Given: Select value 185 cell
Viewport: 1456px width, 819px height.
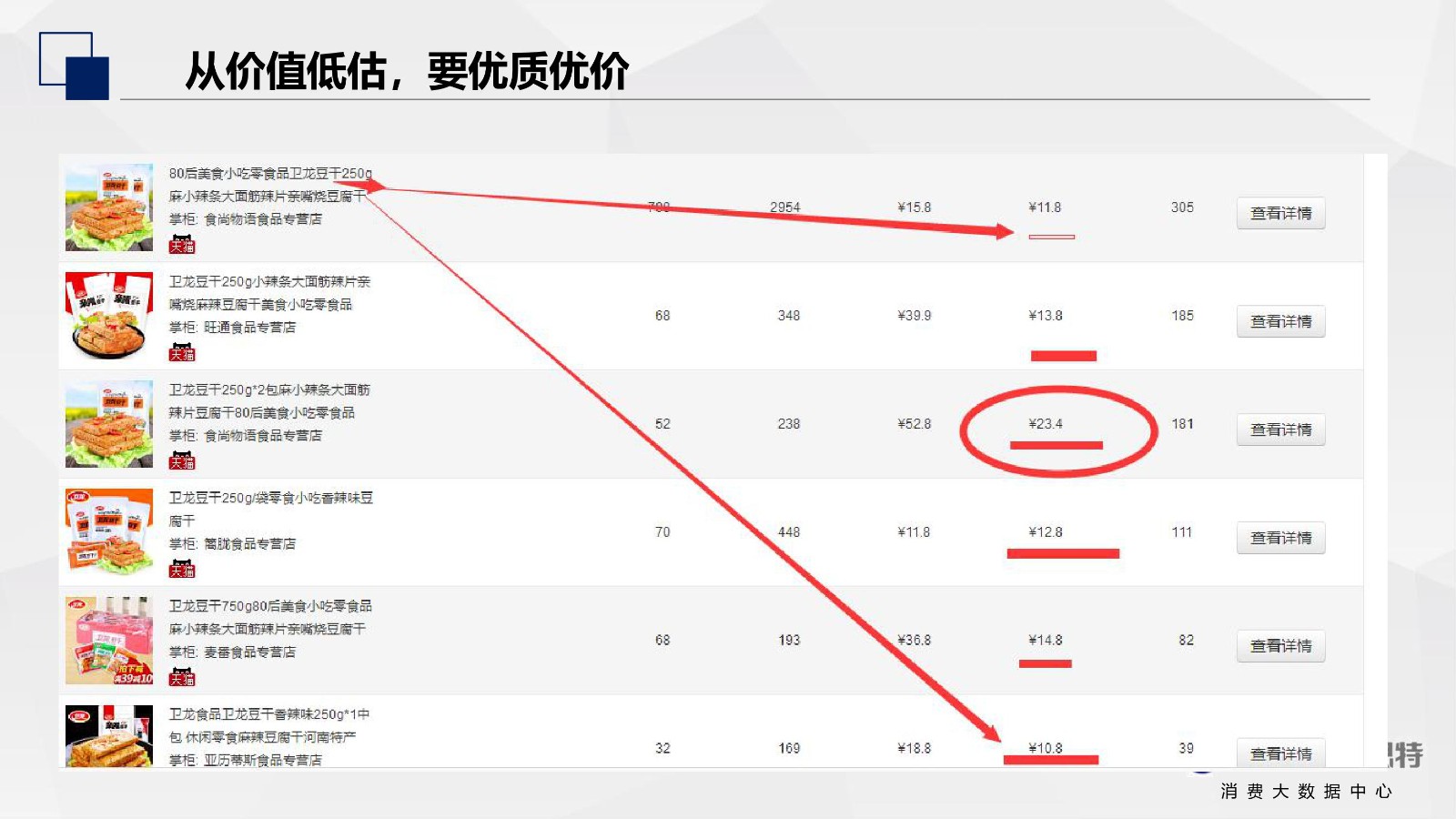Looking at the screenshot, I should pyautogui.click(x=1182, y=316).
